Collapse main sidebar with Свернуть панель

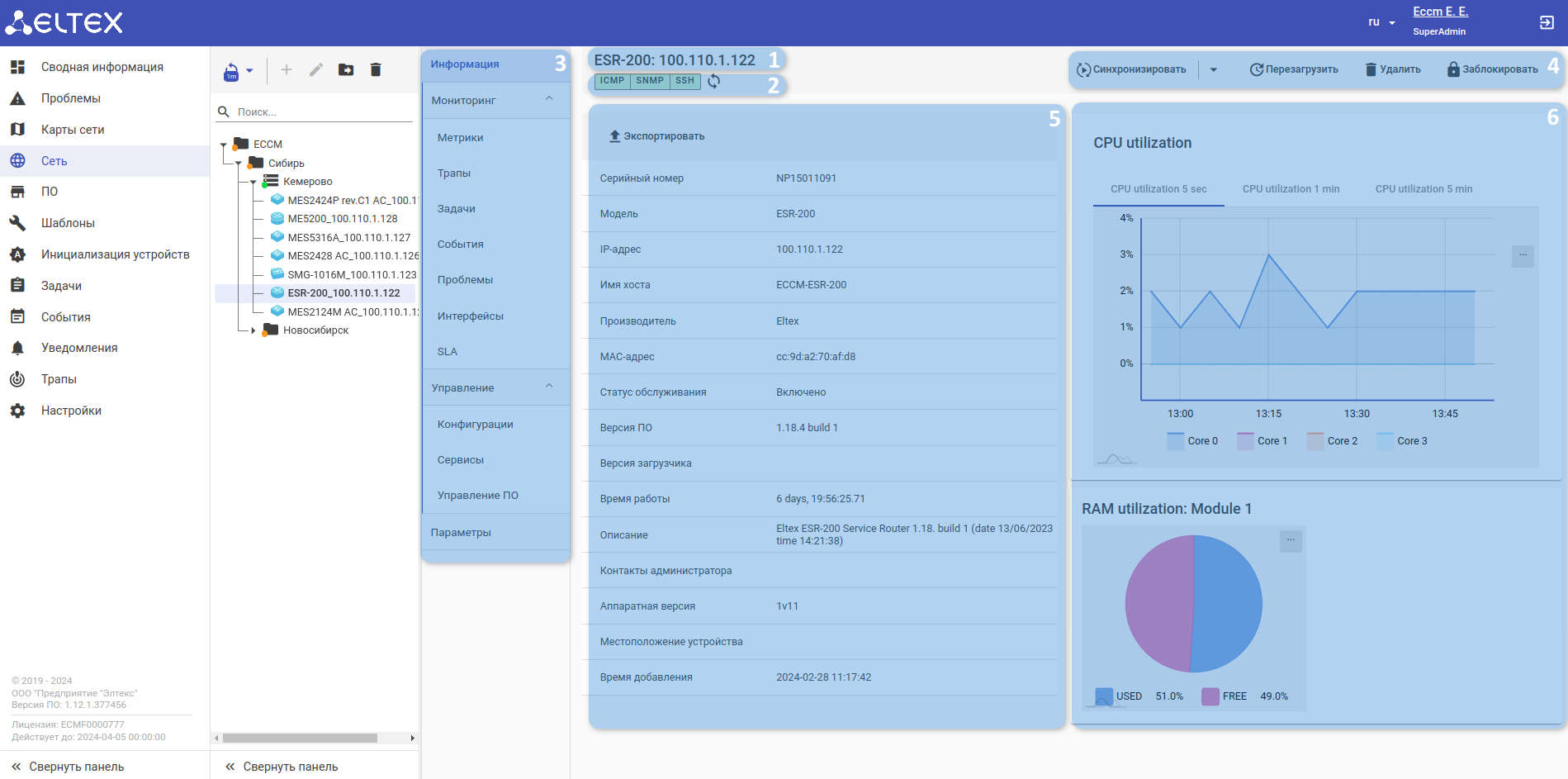(68, 767)
